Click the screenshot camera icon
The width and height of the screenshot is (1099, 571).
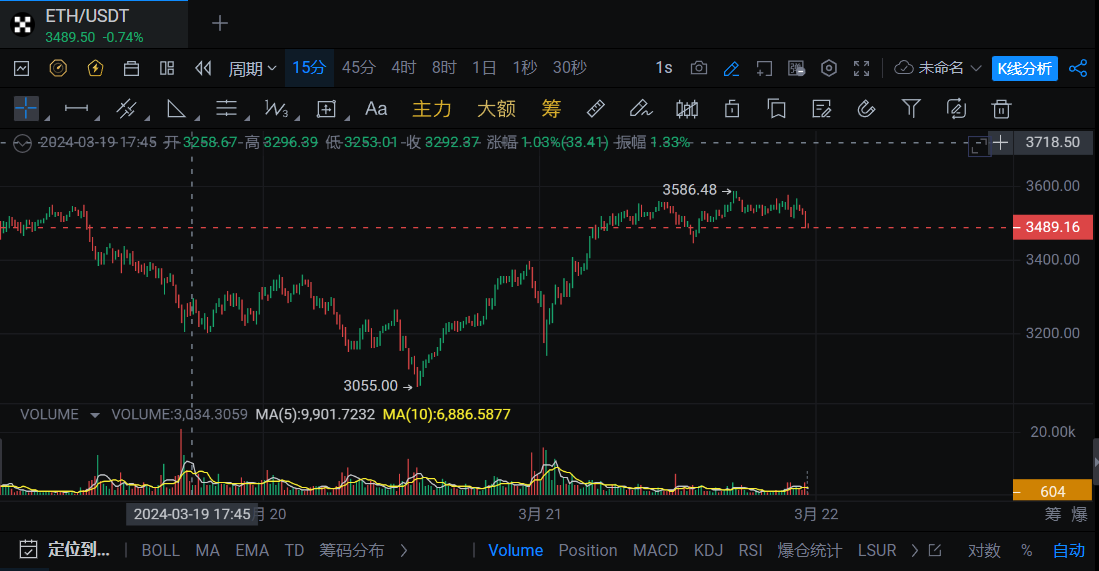699,68
